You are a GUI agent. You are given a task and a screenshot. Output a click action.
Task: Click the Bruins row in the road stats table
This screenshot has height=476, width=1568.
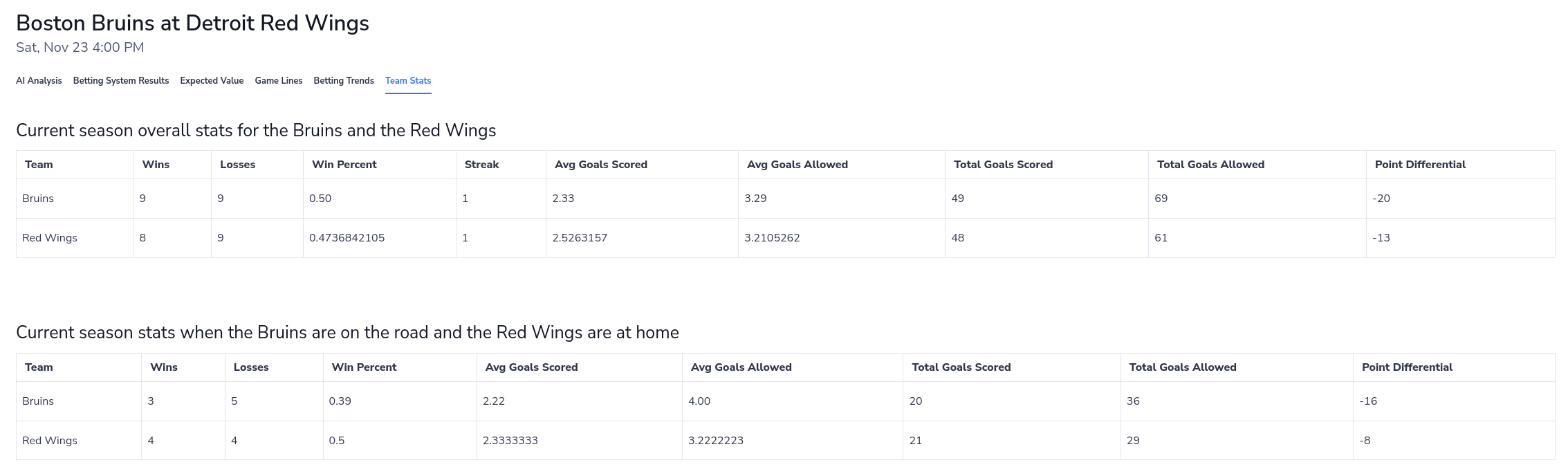(39, 401)
